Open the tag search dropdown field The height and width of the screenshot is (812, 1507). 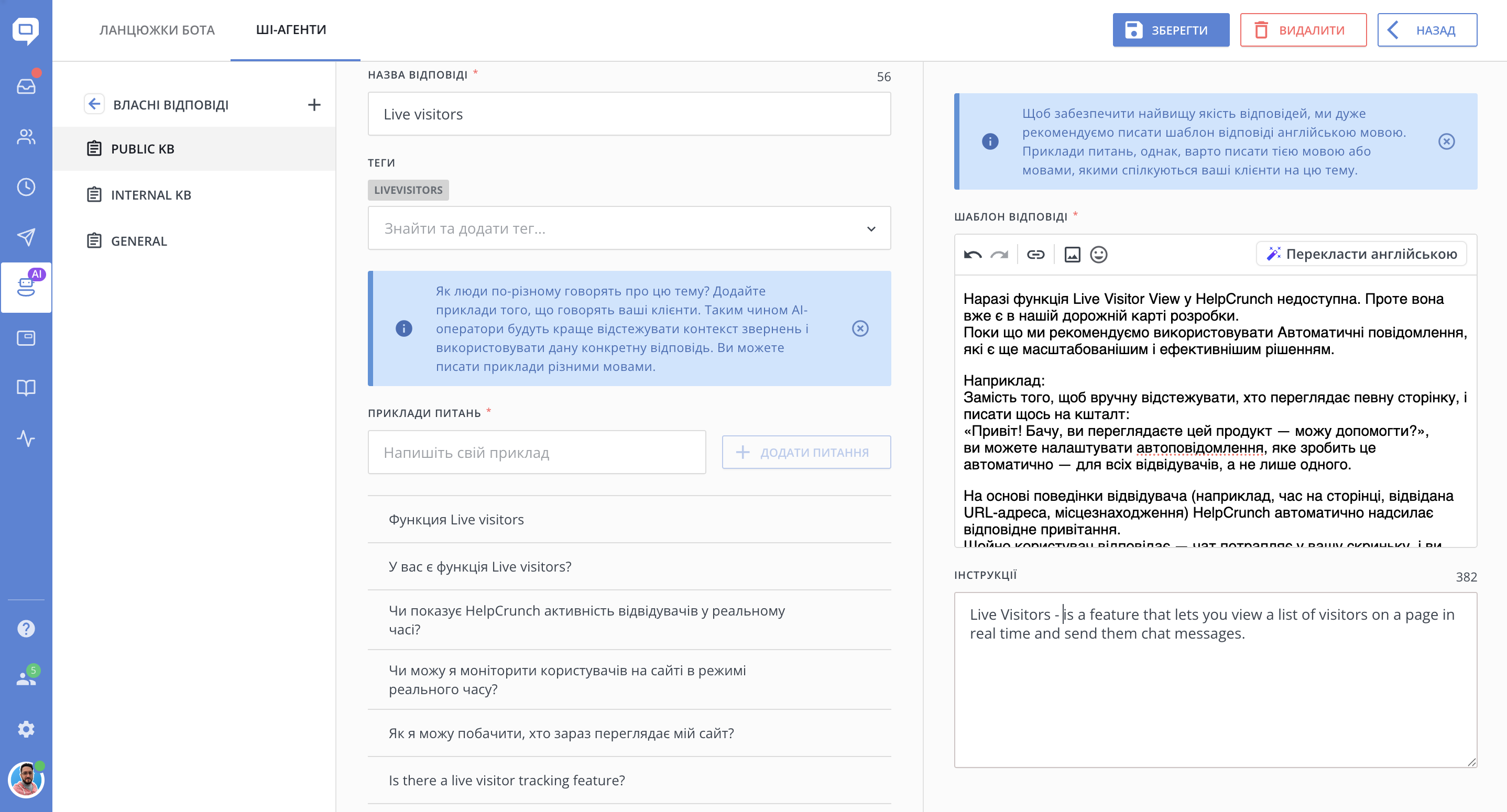click(629, 228)
